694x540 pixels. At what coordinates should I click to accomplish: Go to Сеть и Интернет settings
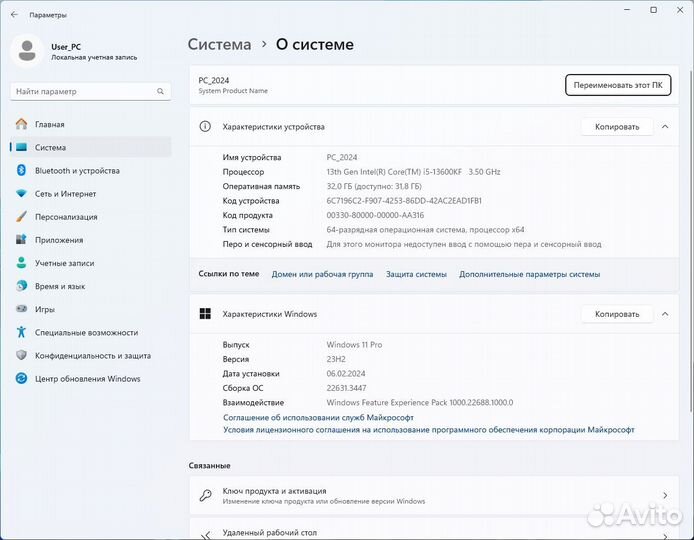click(x=90, y=193)
